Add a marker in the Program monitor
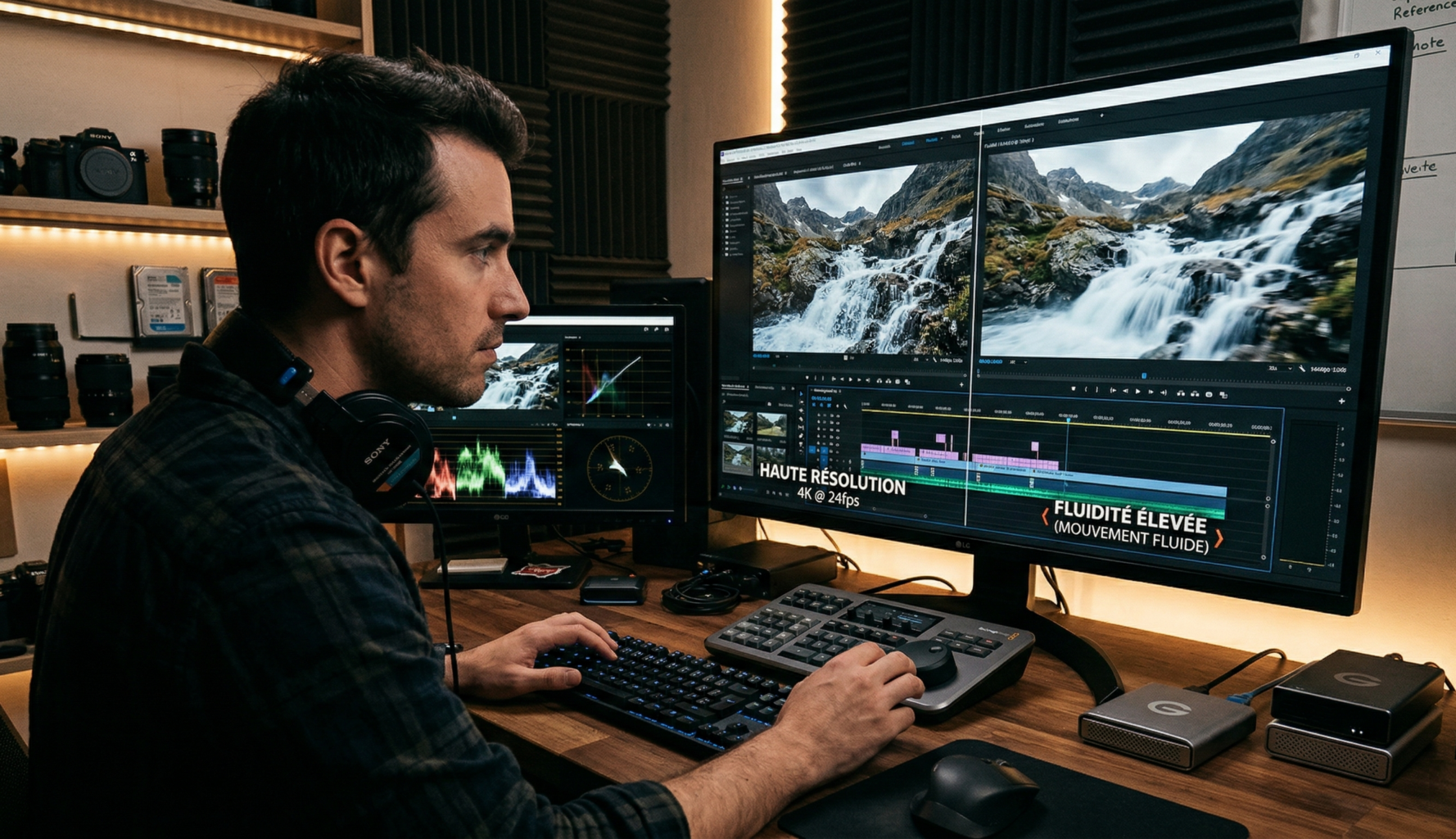The height and width of the screenshot is (839, 1456). tap(1073, 390)
